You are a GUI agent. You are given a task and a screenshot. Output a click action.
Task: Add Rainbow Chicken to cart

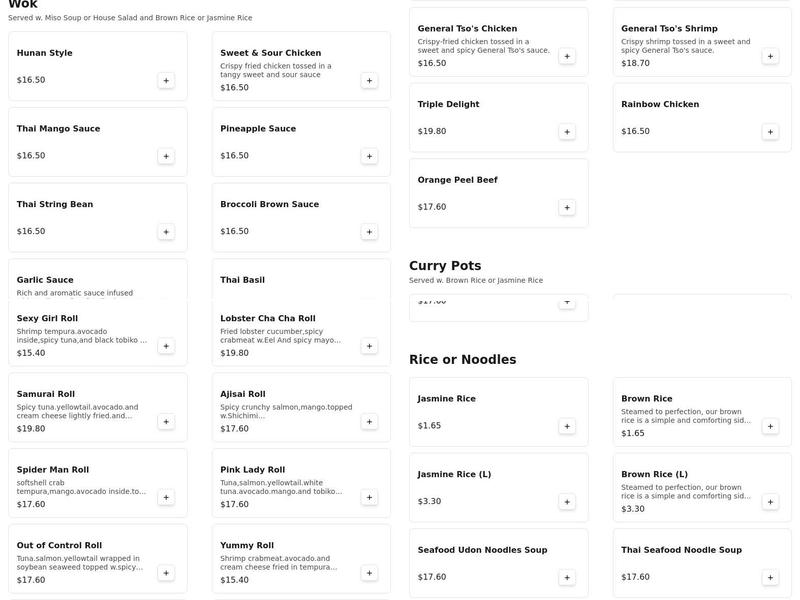769,129
